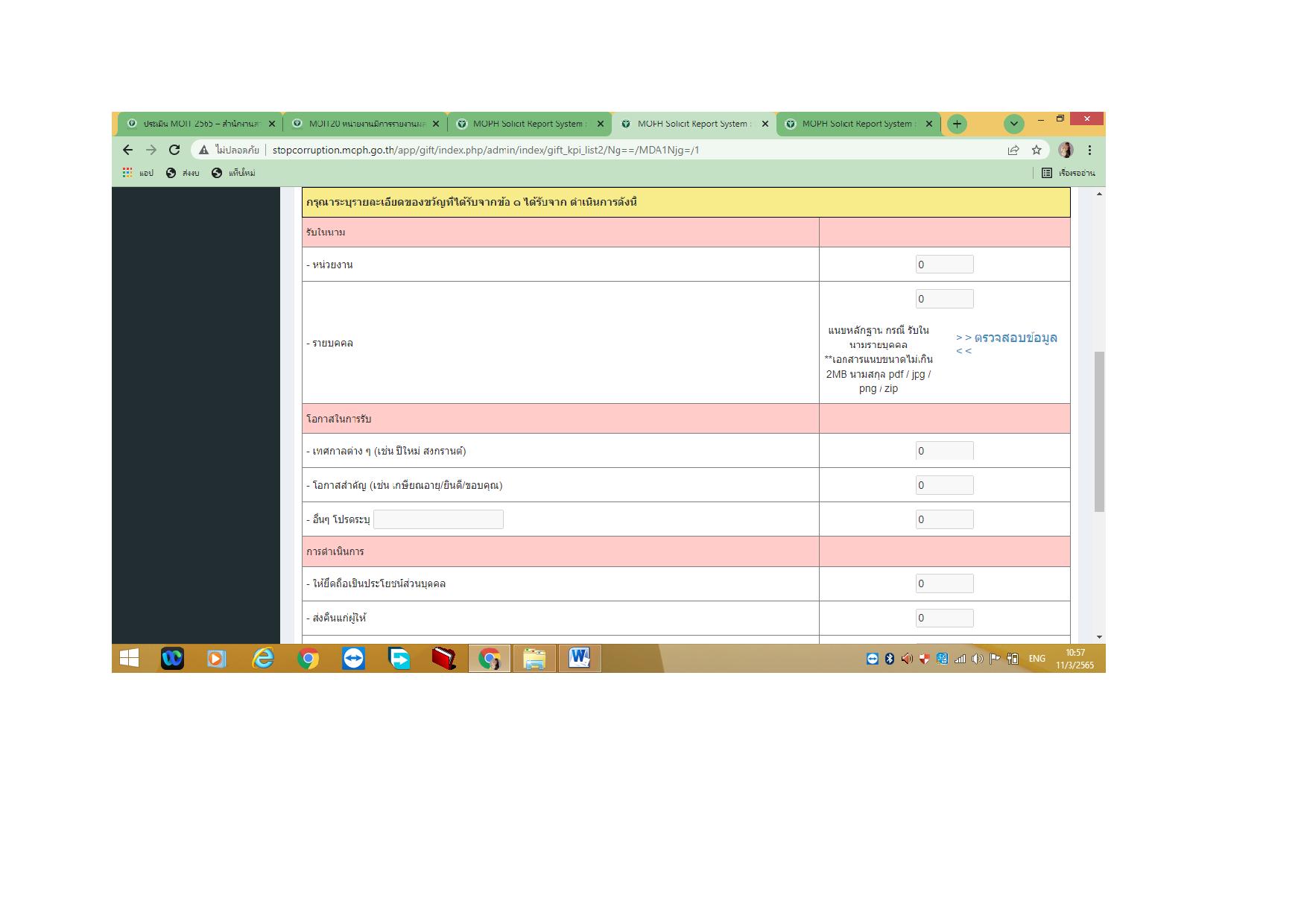Click the โอกาสสำคัญ count field
Viewport: 1307px width, 924px height.
(x=944, y=485)
